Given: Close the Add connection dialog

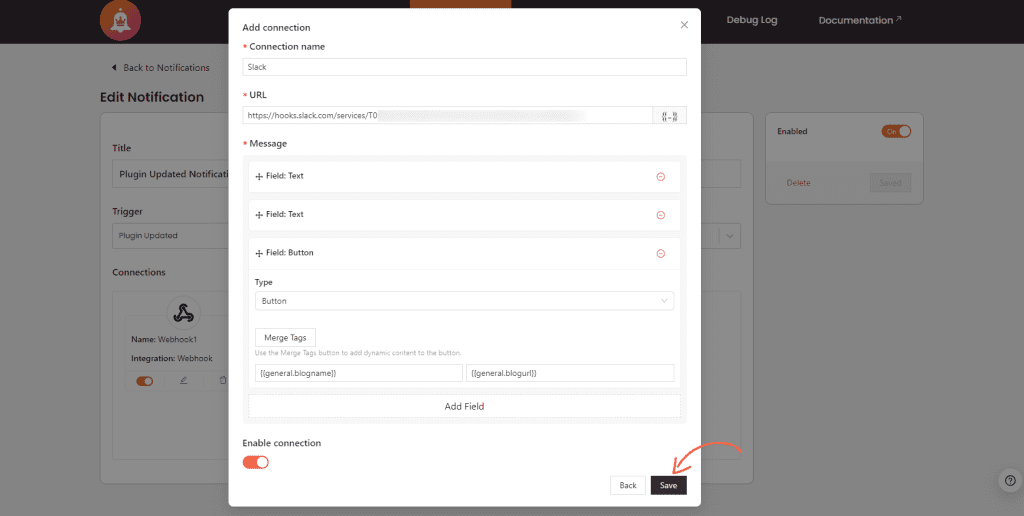Looking at the screenshot, I should [684, 25].
